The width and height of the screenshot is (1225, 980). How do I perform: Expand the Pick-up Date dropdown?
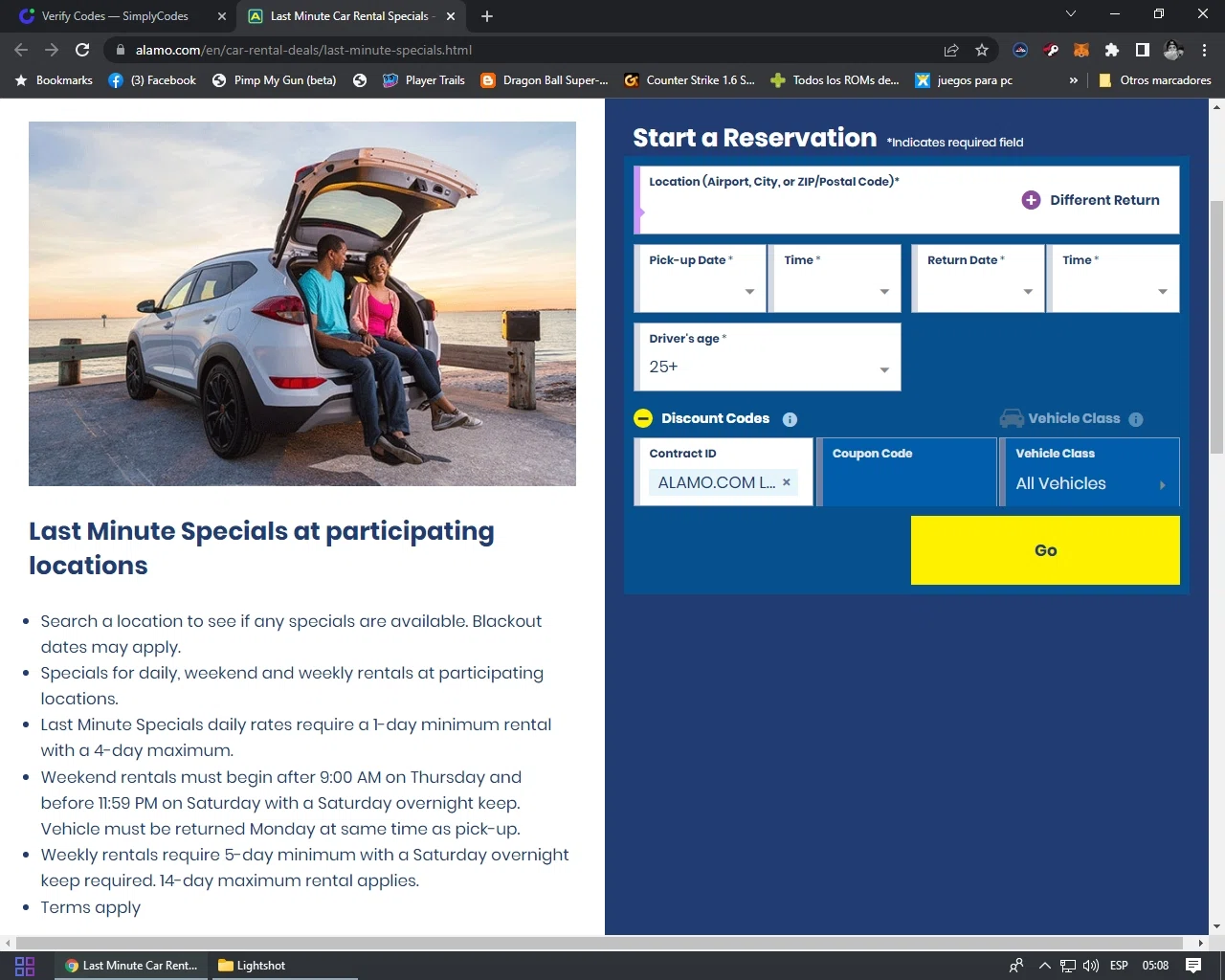coord(749,292)
